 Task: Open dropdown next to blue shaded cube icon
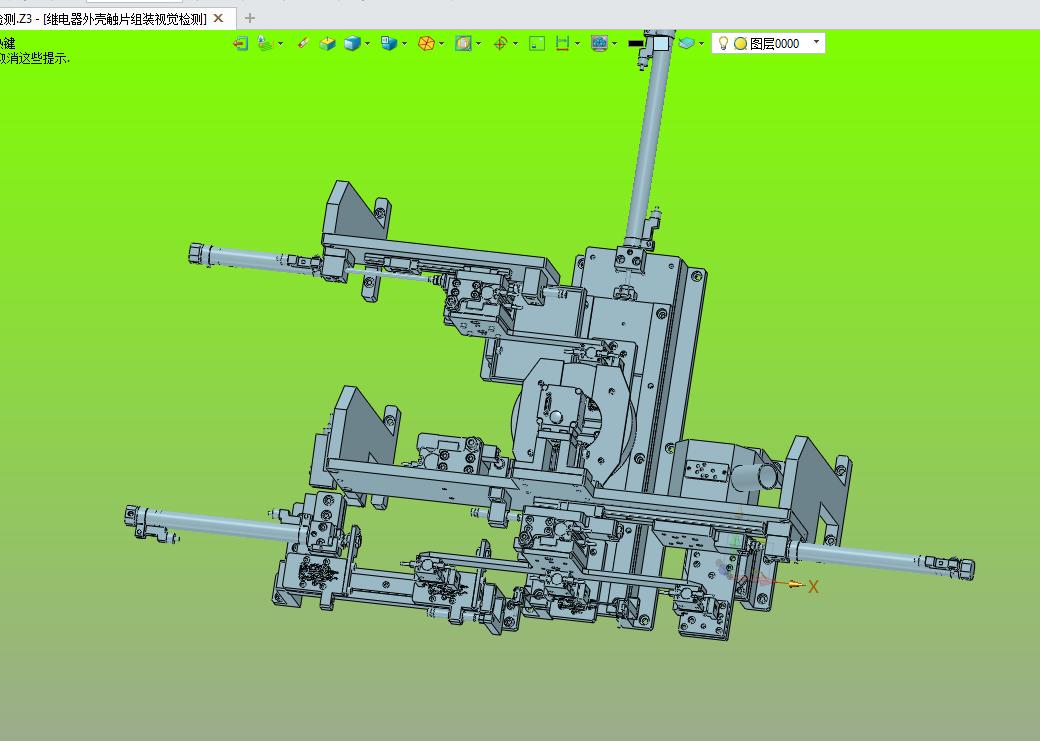pyautogui.click(x=367, y=44)
